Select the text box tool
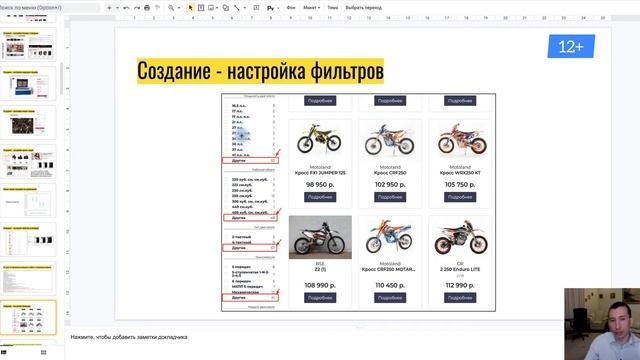This screenshot has width=640, height=360. click(x=201, y=8)
